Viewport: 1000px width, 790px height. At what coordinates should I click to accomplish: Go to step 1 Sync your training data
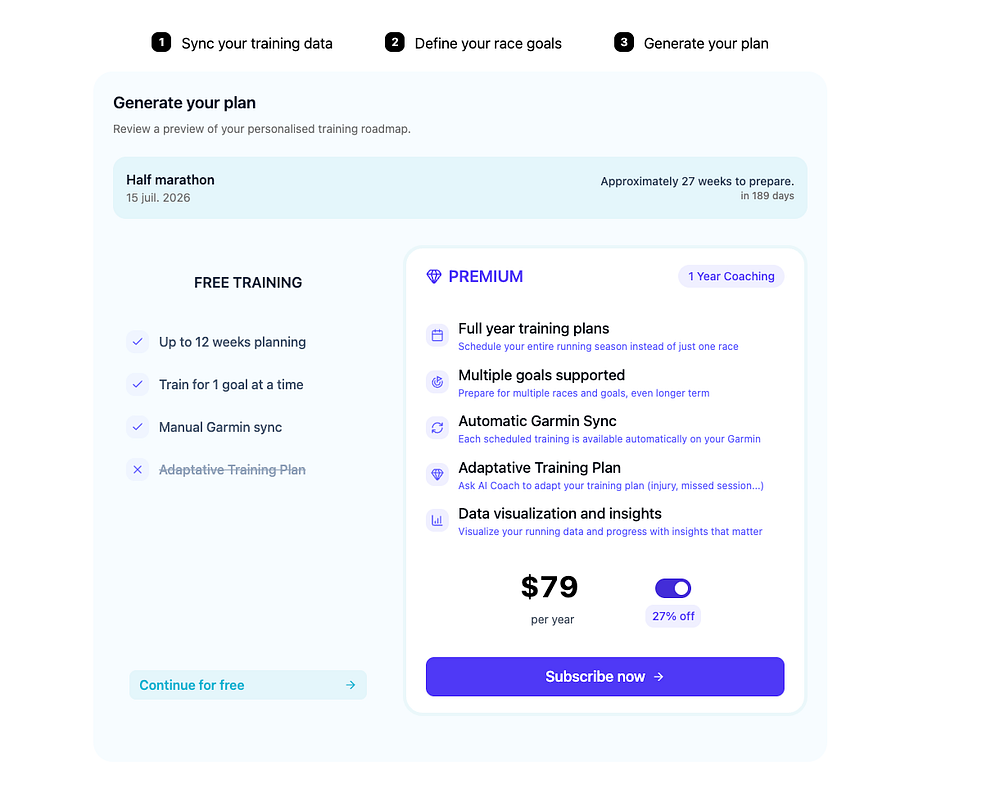(243, 43)
